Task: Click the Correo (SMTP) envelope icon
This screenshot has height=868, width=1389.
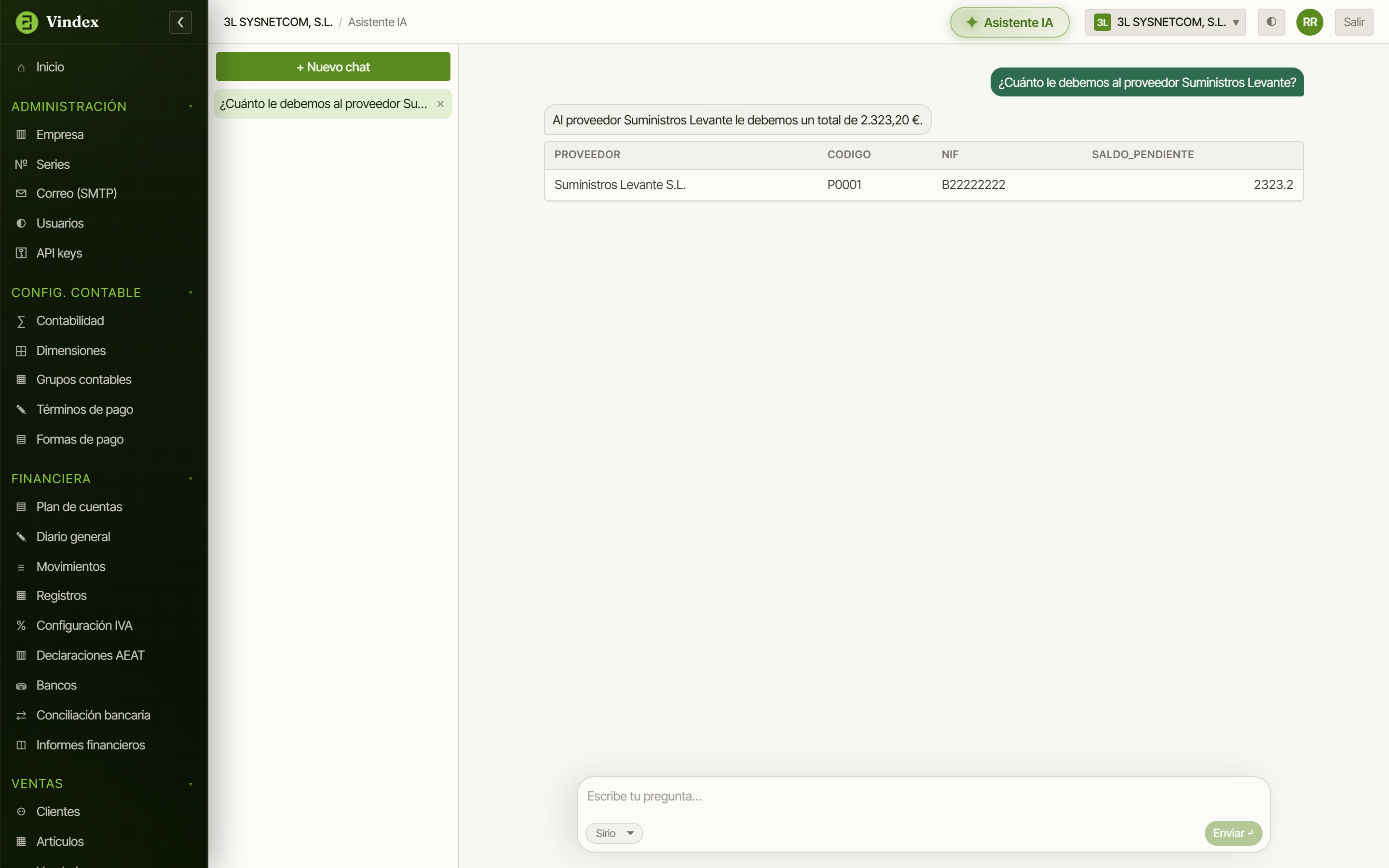Action: pos(21,193)
